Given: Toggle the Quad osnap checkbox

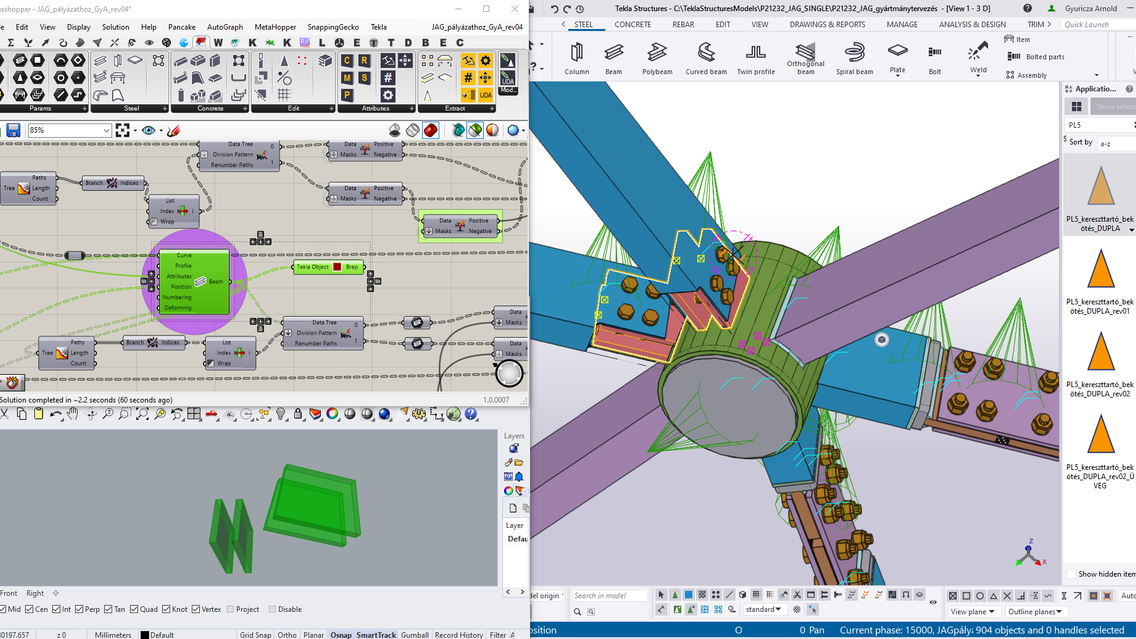Looking at the screenshot, I should pos(134,609).
